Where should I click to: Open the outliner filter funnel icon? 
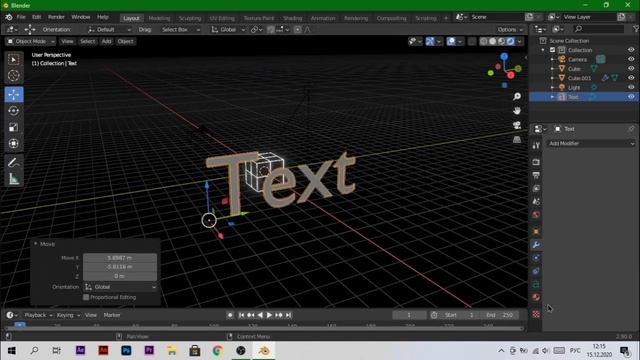636,29
